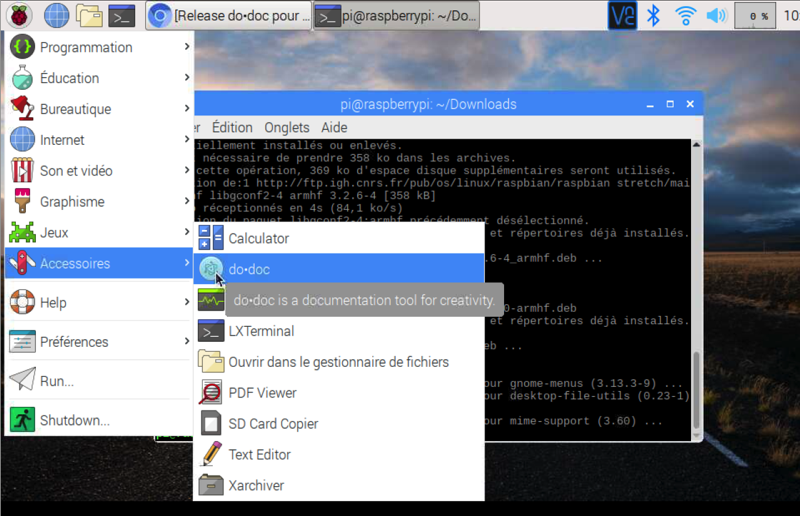Launch do•doc from the Accessoires submenu
The width and height of the screenshot is (800, 516).
tap(249, 269)
